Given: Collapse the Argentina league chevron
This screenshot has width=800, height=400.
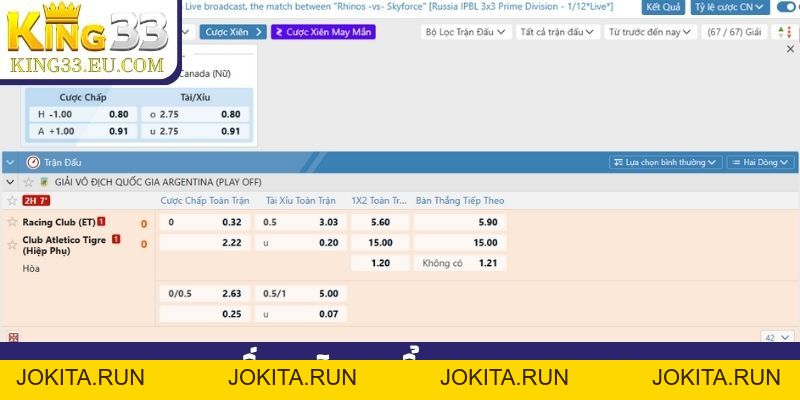Looking at the screenshot, I should [10, 182].
